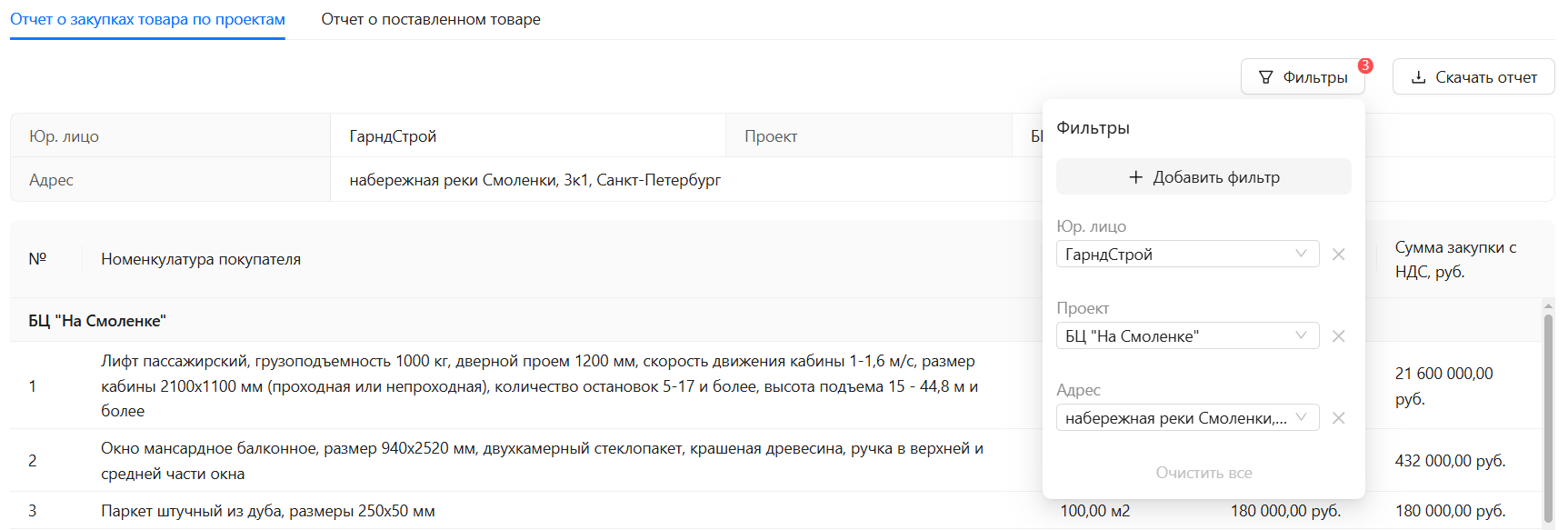Click the Скачать отчет download button
Image resolution: width=1568 pixels, height=530 pixels.
click(1473, 77)
